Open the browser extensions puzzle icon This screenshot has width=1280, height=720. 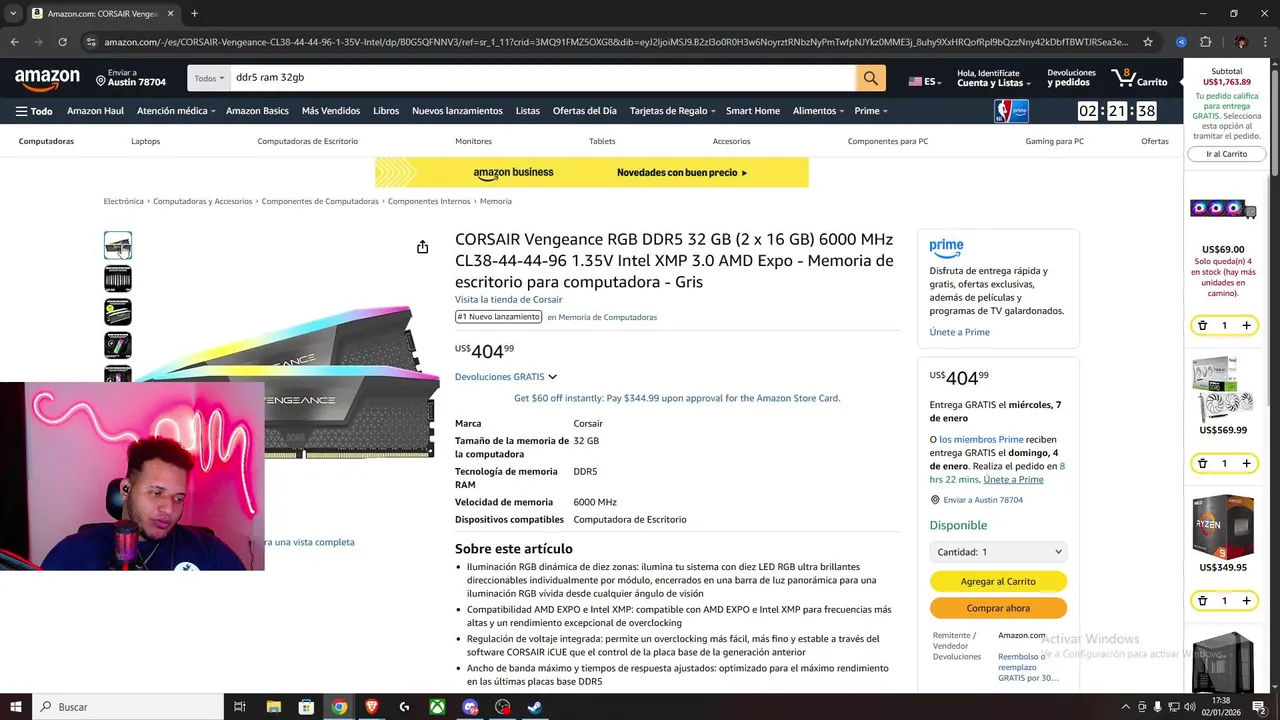point(1205,42)
